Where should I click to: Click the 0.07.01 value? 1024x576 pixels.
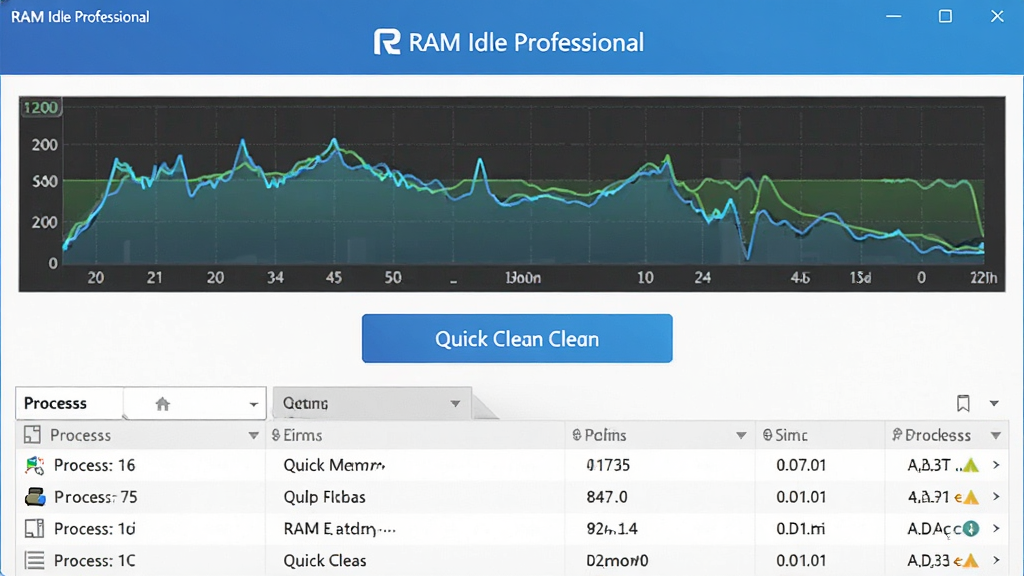point(801,465)
